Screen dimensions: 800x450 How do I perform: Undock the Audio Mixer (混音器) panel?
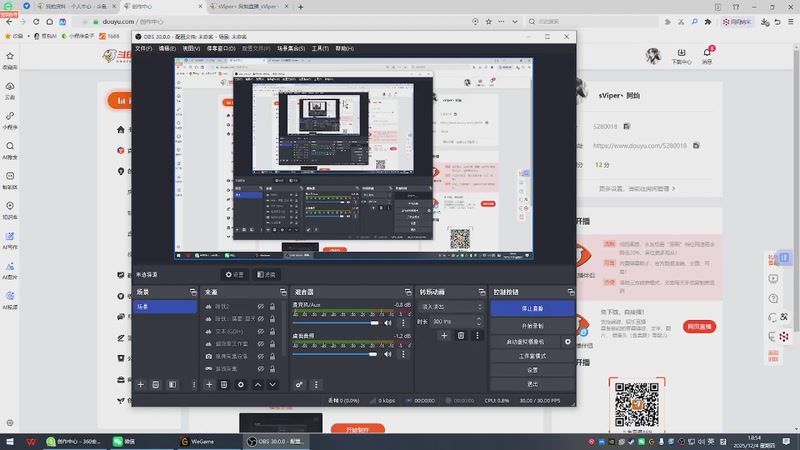tap(408, 292)
